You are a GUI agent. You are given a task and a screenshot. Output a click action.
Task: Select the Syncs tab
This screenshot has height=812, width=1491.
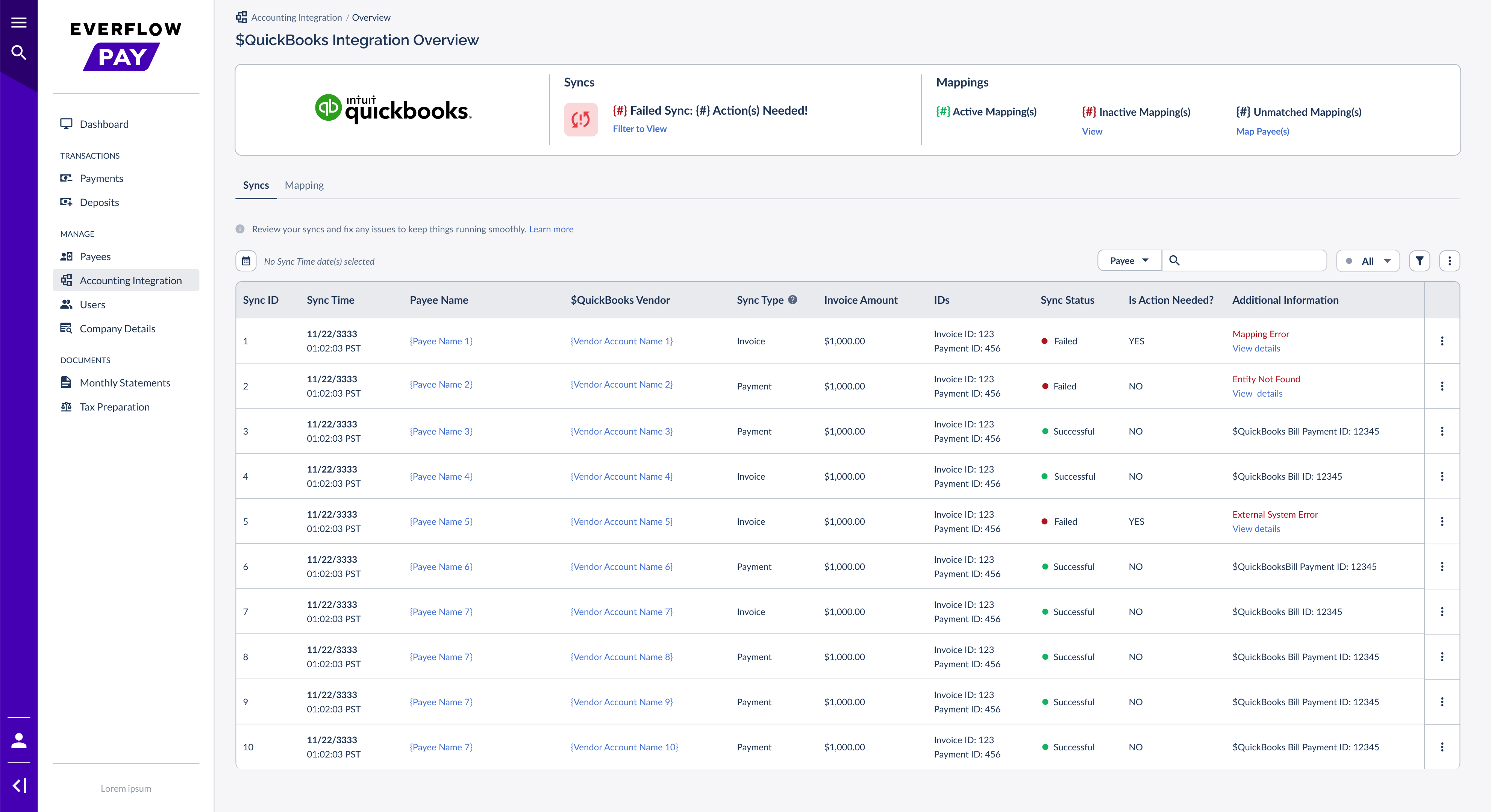click(255, 185)
